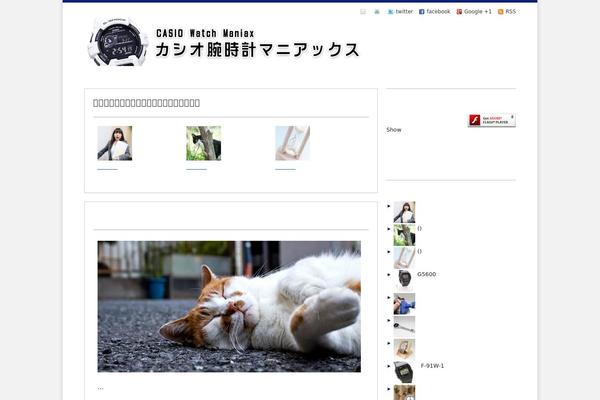This screenshot has width=600, height=400.
Task: Click the hourglass thumbnail in the sidebar list
Action: 404,258
